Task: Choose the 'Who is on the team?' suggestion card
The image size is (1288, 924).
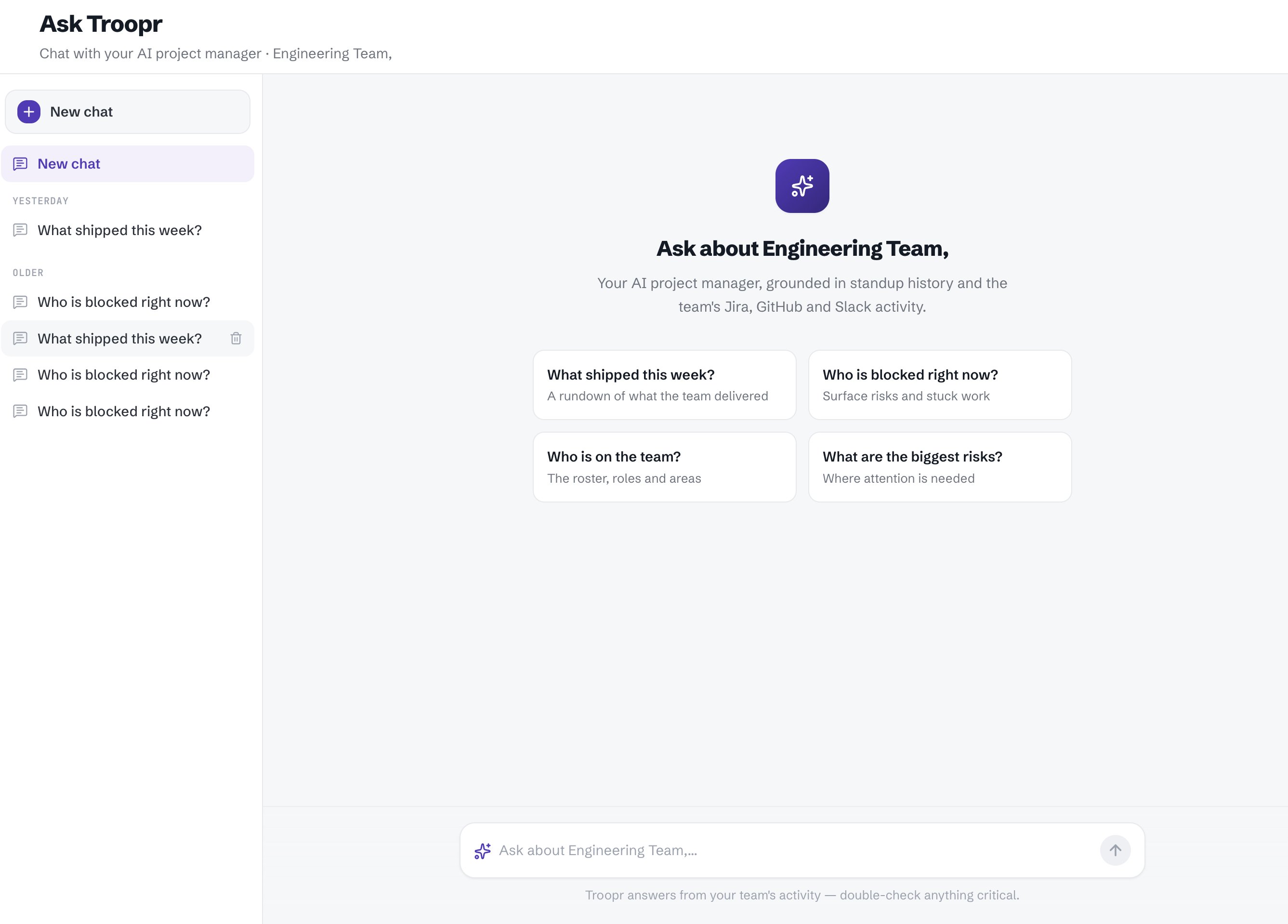Action: point(664,467)
